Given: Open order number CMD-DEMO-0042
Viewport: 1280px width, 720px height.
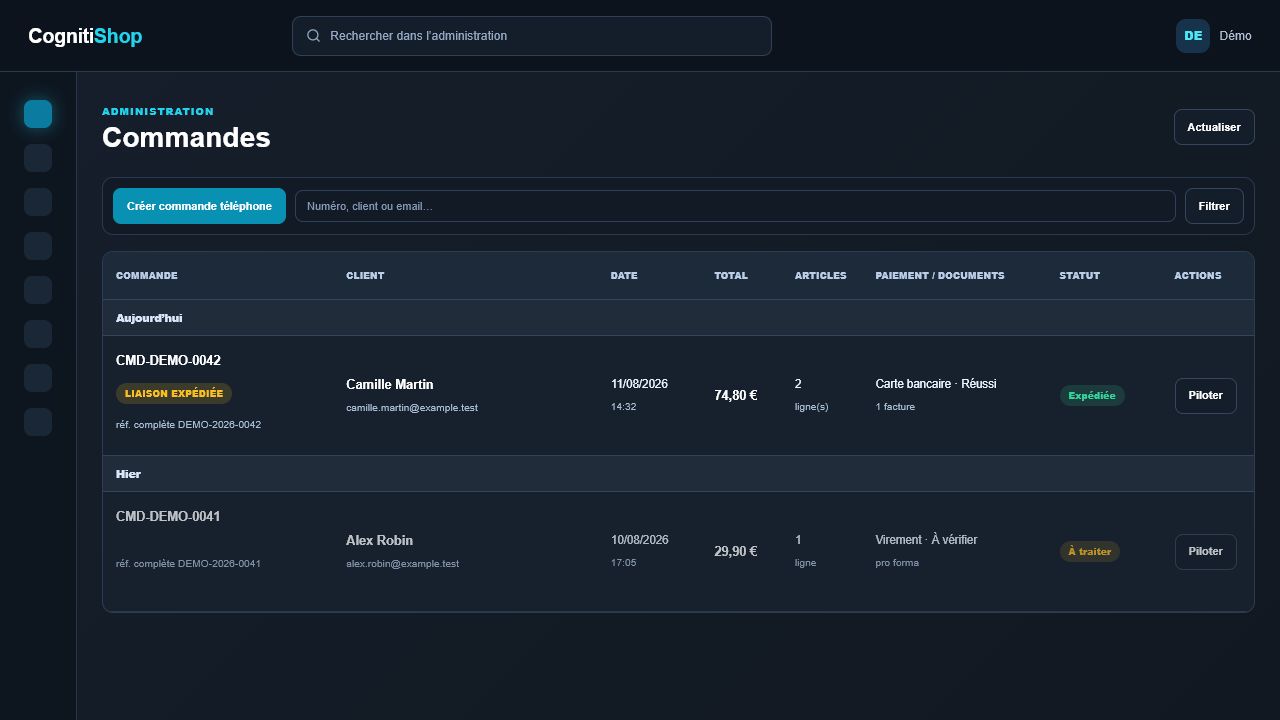Looking at the screenshot, I should 168,360.
